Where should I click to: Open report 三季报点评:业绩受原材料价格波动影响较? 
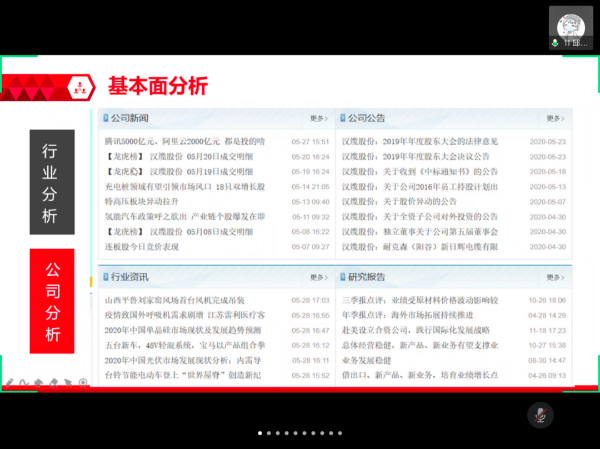pos(420,300)
